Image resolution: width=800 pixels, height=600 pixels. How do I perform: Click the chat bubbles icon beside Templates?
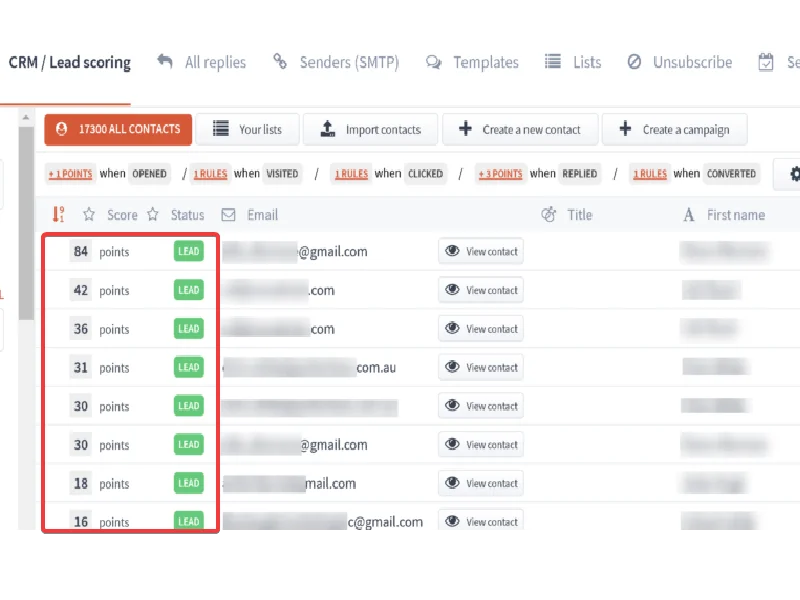[x=434, y=62]
